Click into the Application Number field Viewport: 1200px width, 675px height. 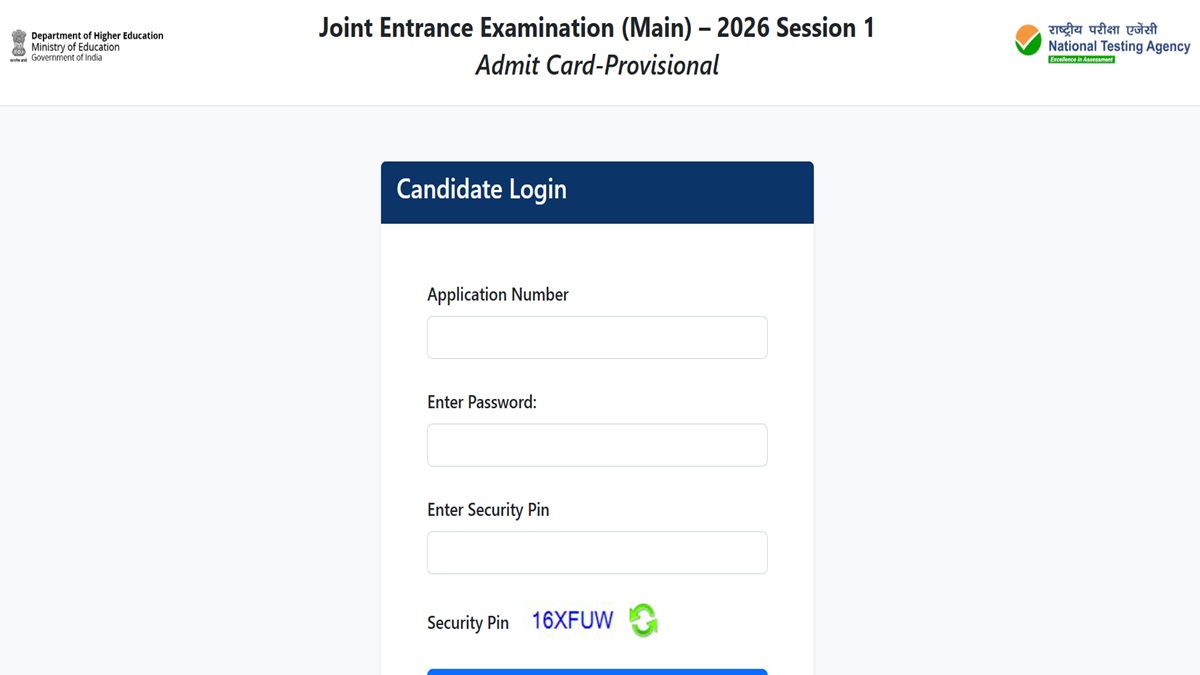pos(597,337)
